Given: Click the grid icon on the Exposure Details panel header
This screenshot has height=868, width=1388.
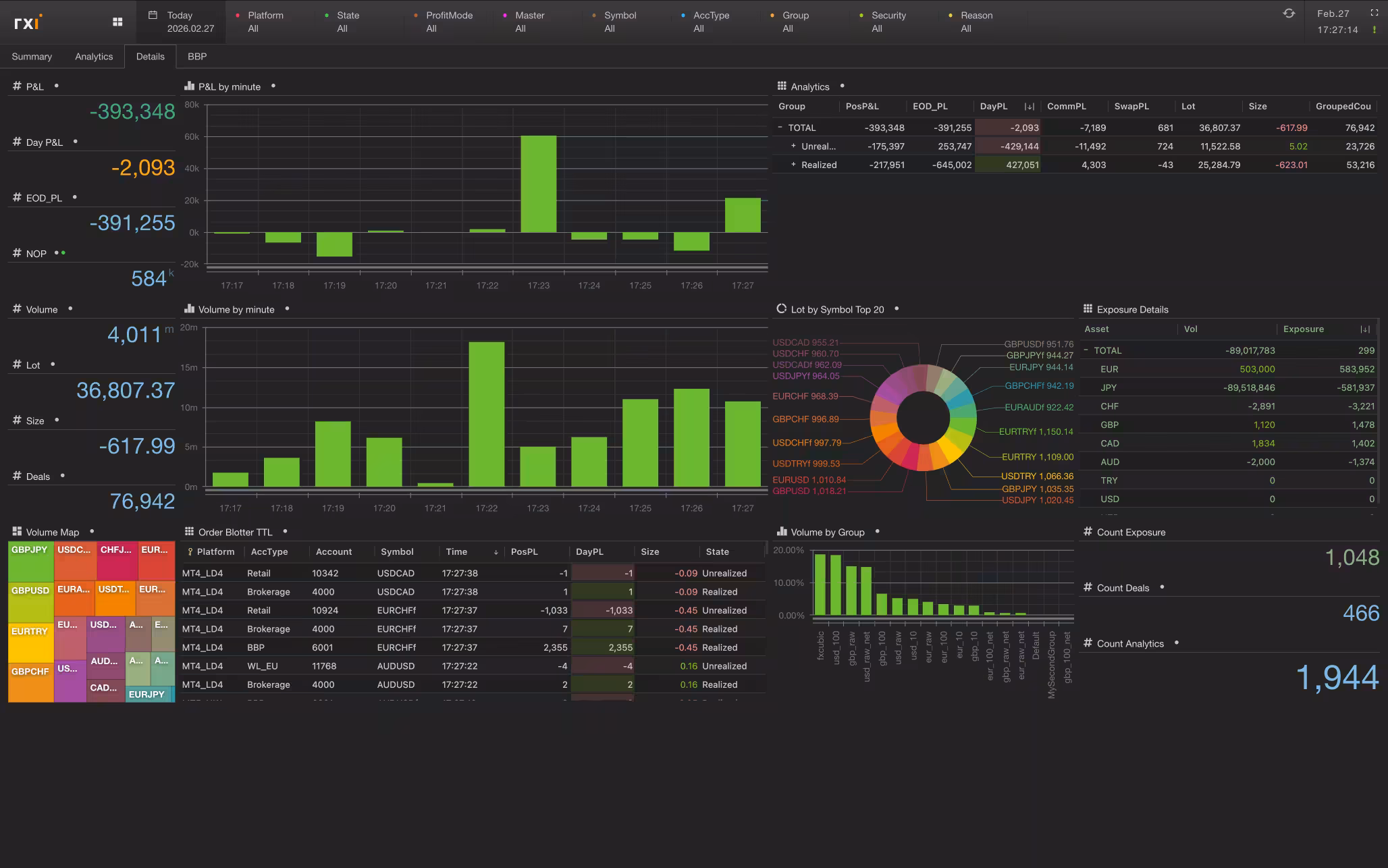Looking at the screenshot, I should pyautogui.click(x=1088, y=308).
